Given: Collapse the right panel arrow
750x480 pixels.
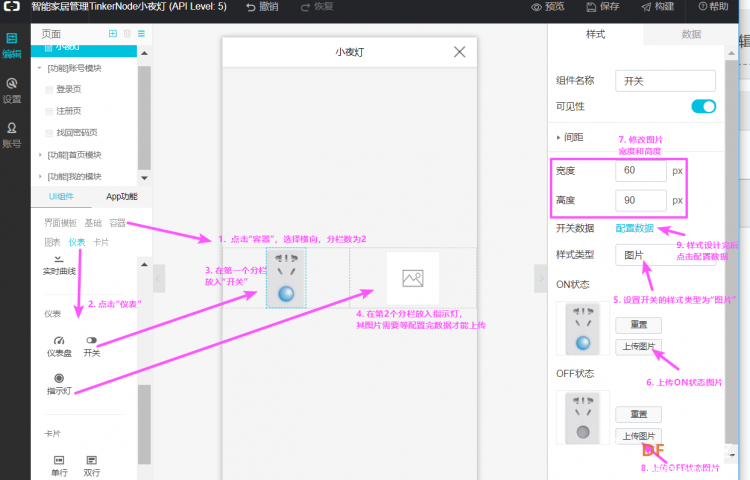Looking at the screenshot, I should (x=540, y=278).
